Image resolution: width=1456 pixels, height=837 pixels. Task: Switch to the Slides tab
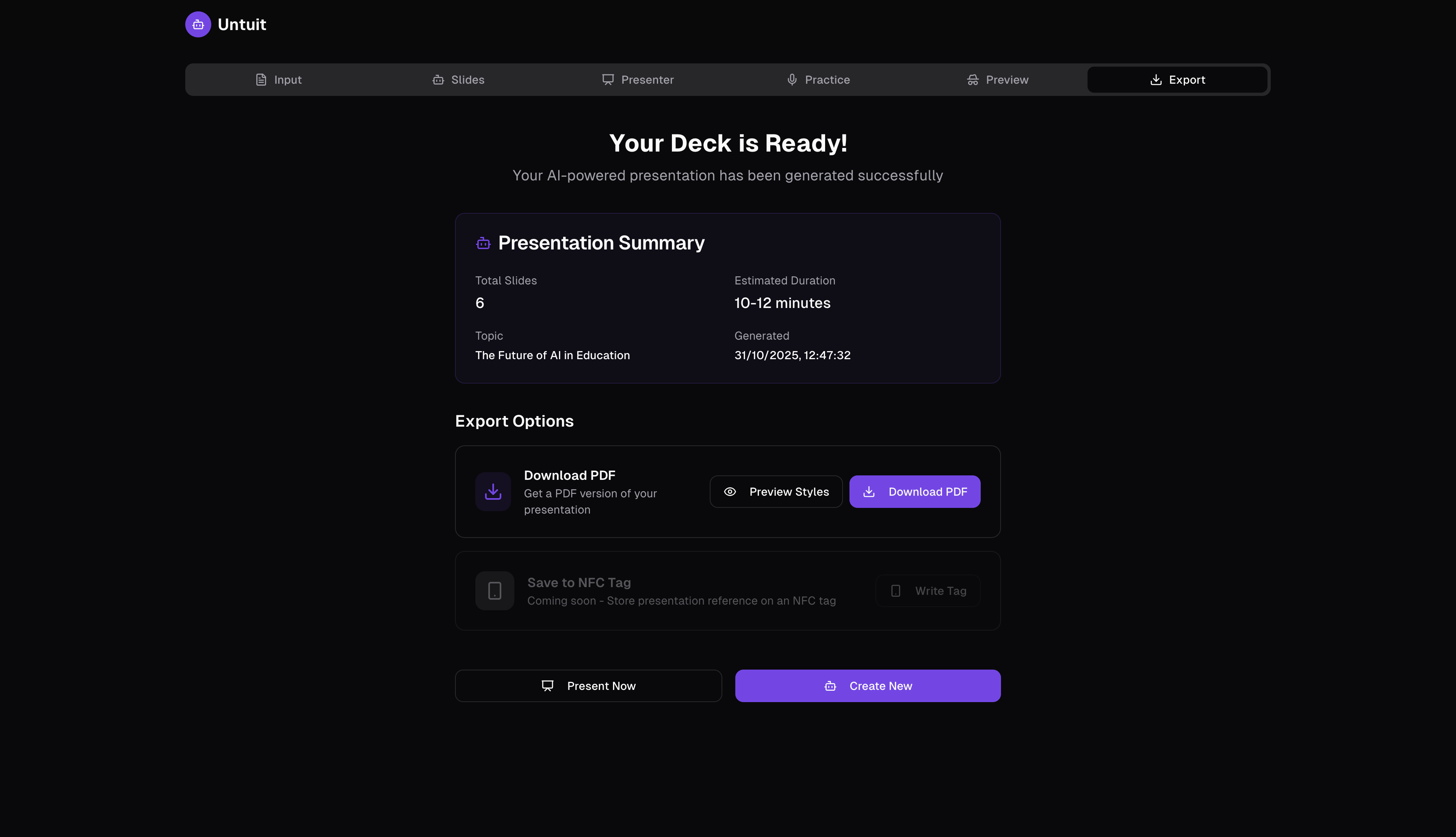point(459,80)
